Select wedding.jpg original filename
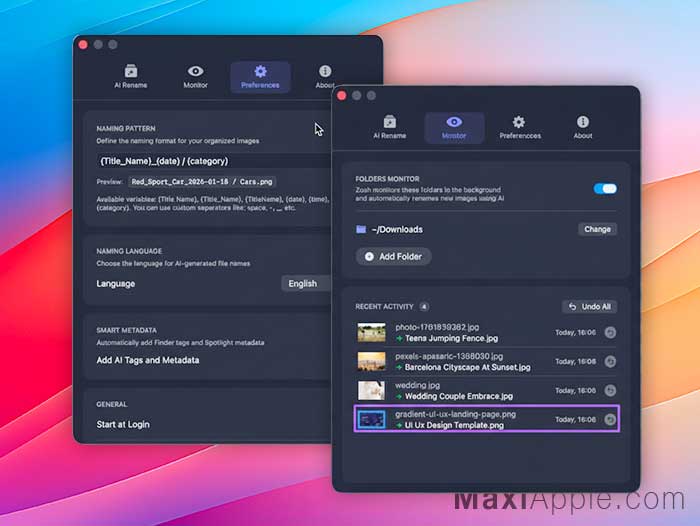This screenshot has height=526, width=700. coord(417,385)
